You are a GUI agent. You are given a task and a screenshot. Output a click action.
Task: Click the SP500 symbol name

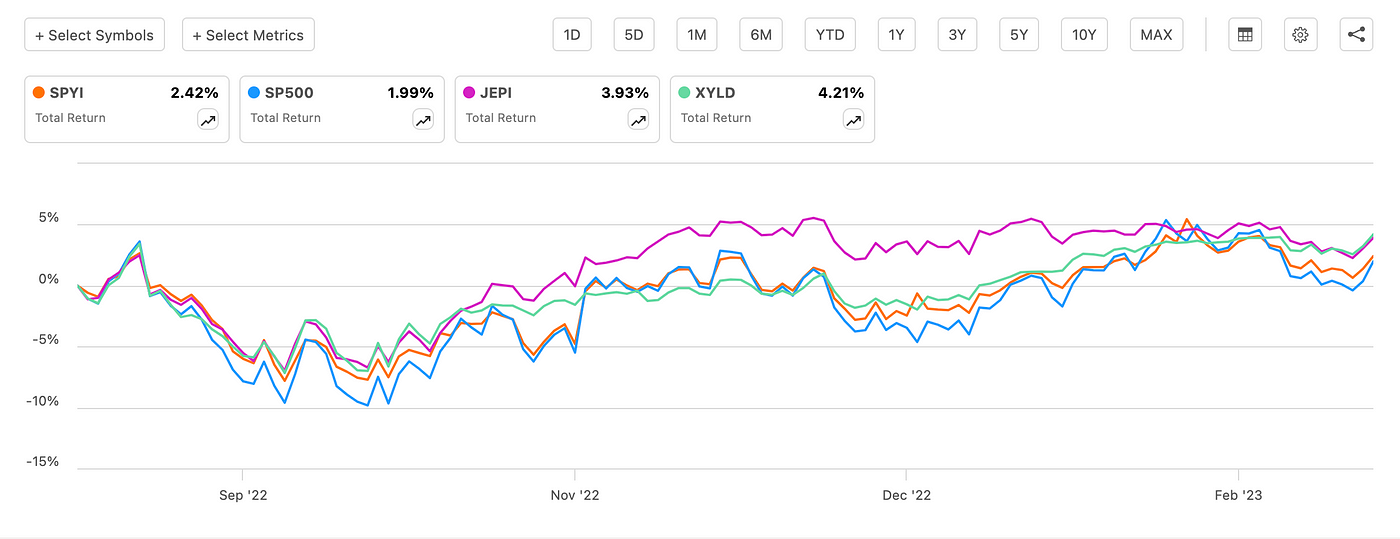click(x=289, y=93)
